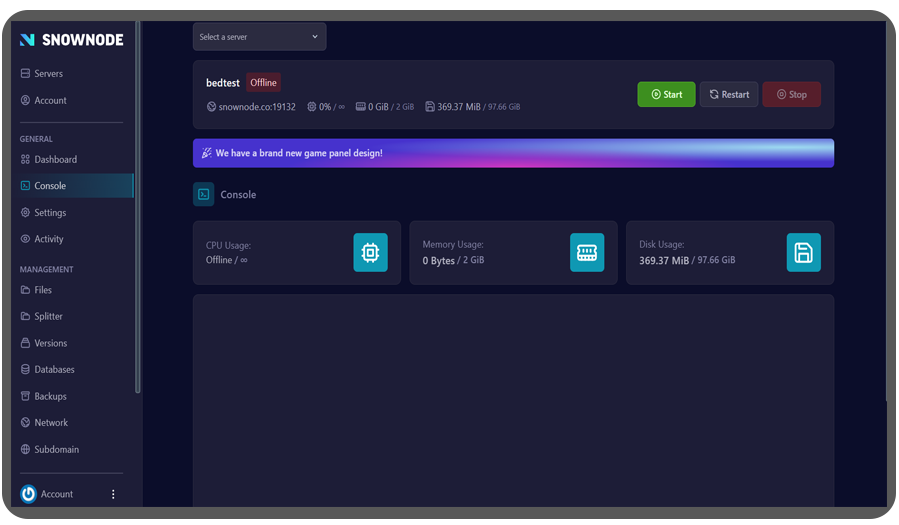Click the '0 Bytes / 2 GiB' value
The height and width of the screenshot is (525, 899).
(x=453, y=260)
